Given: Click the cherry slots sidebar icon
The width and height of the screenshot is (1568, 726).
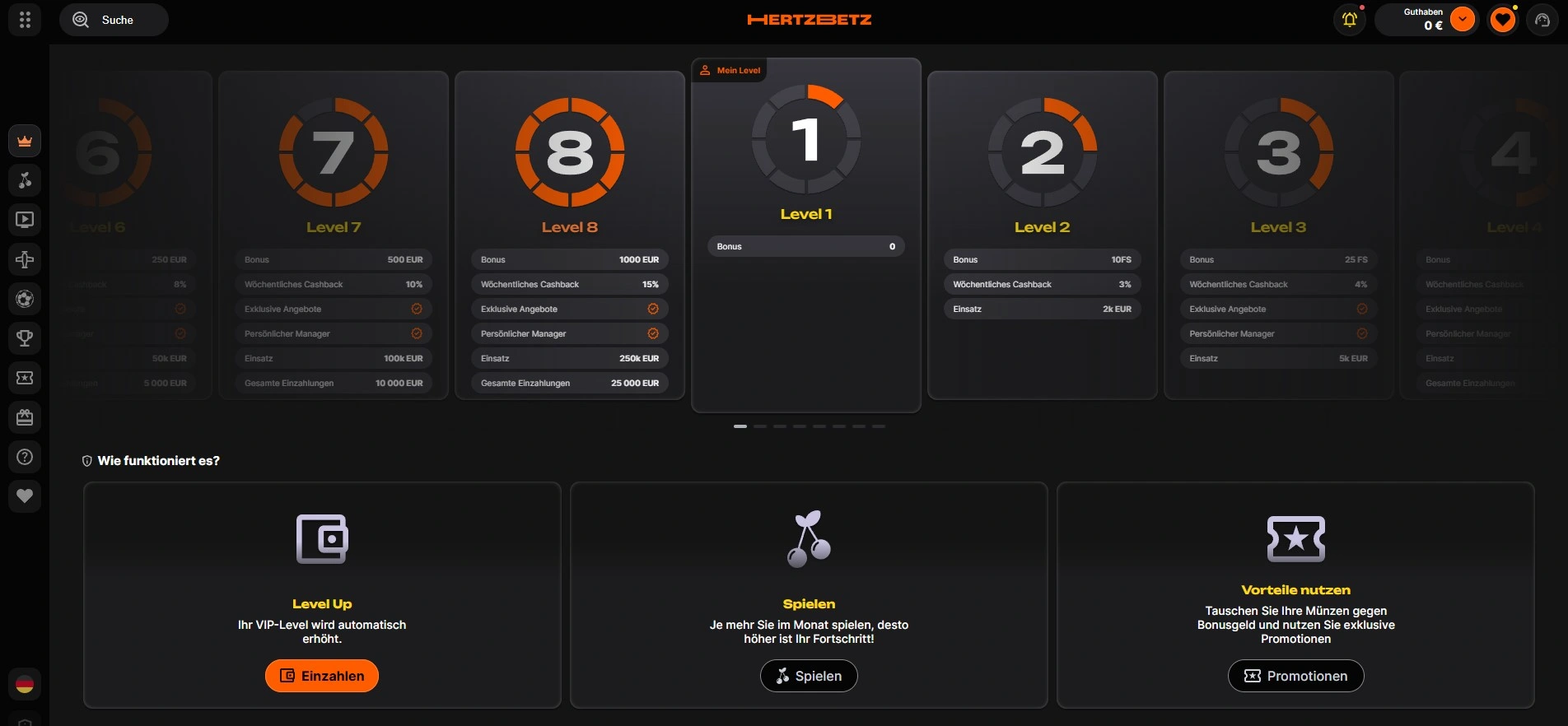Looking at the screenshot, I should pos(25,180).
